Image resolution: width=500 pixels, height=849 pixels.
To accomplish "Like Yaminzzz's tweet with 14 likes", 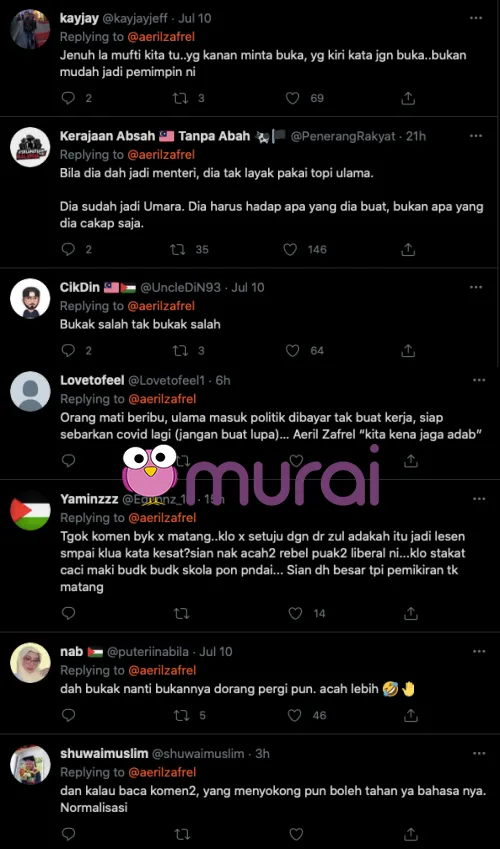I will pos(295,613).
